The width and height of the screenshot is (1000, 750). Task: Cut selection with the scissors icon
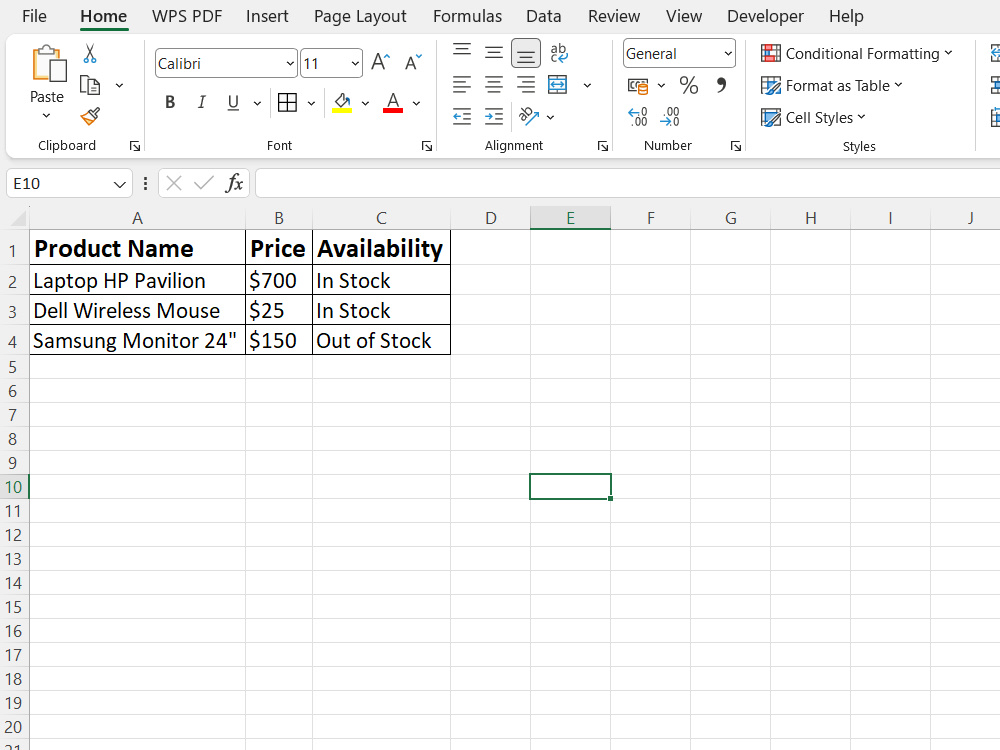tap(90, 54)
